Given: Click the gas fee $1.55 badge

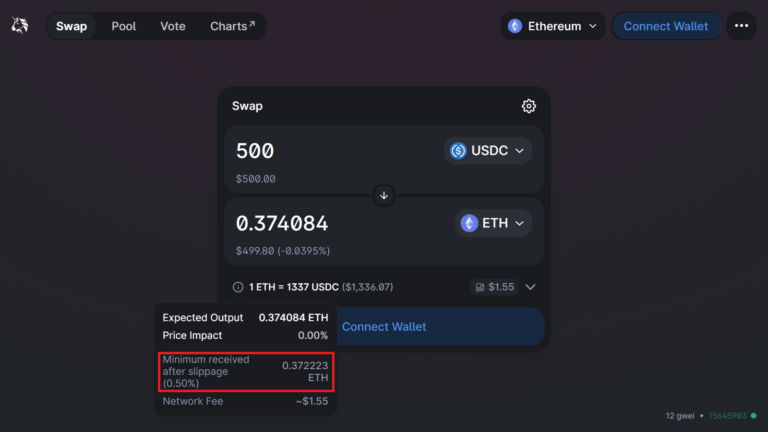Looking at the screenshot, I should click(494, 287).
